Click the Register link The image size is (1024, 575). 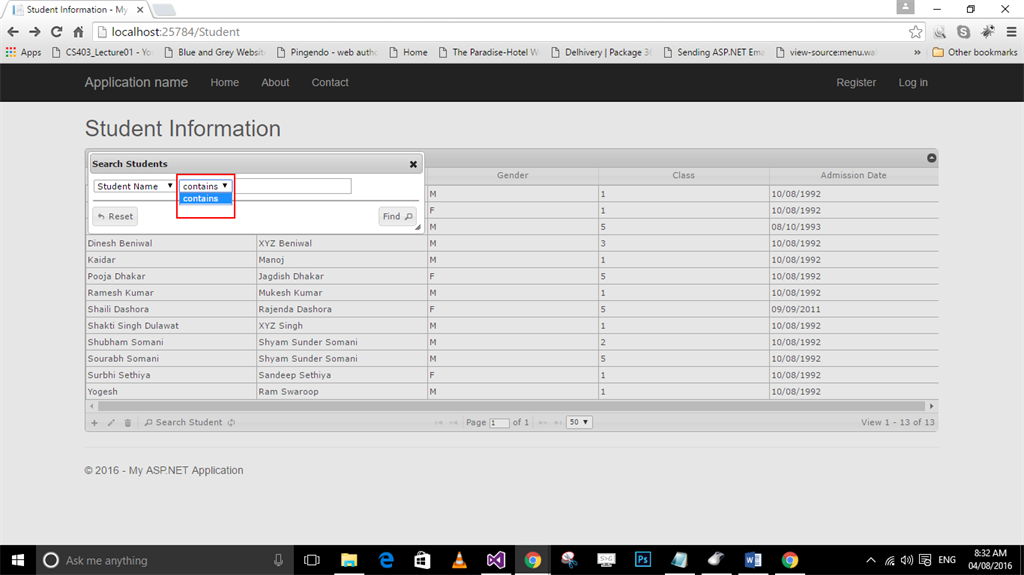856,82
